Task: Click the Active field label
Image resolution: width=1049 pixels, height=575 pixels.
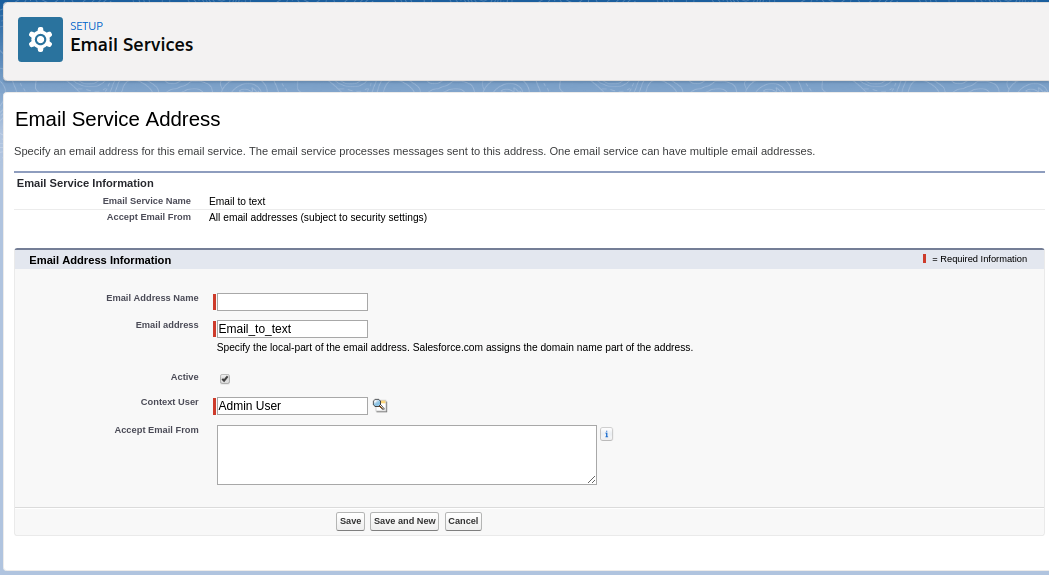Action: (x=185, y=377)
